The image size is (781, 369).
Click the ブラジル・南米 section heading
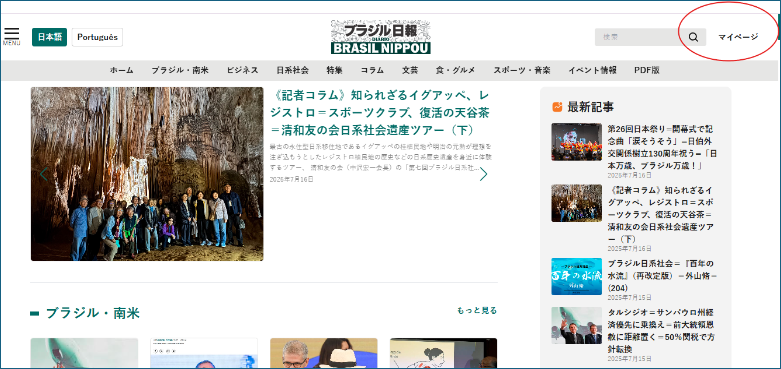point(93,313)
